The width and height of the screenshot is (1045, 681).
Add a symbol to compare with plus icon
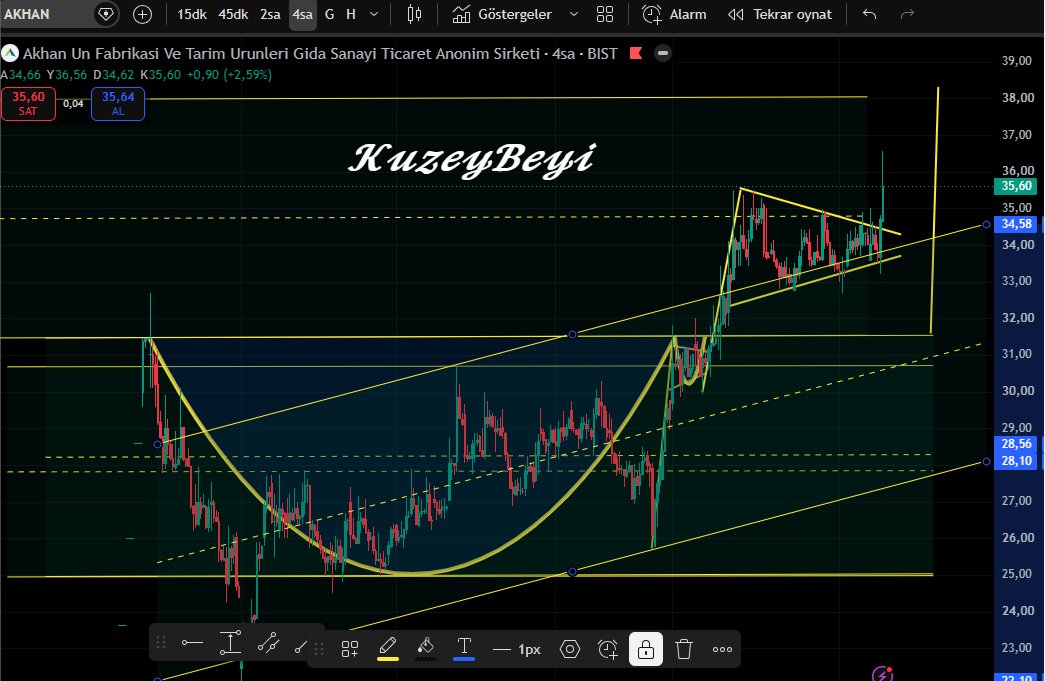[x=142, y=14]
